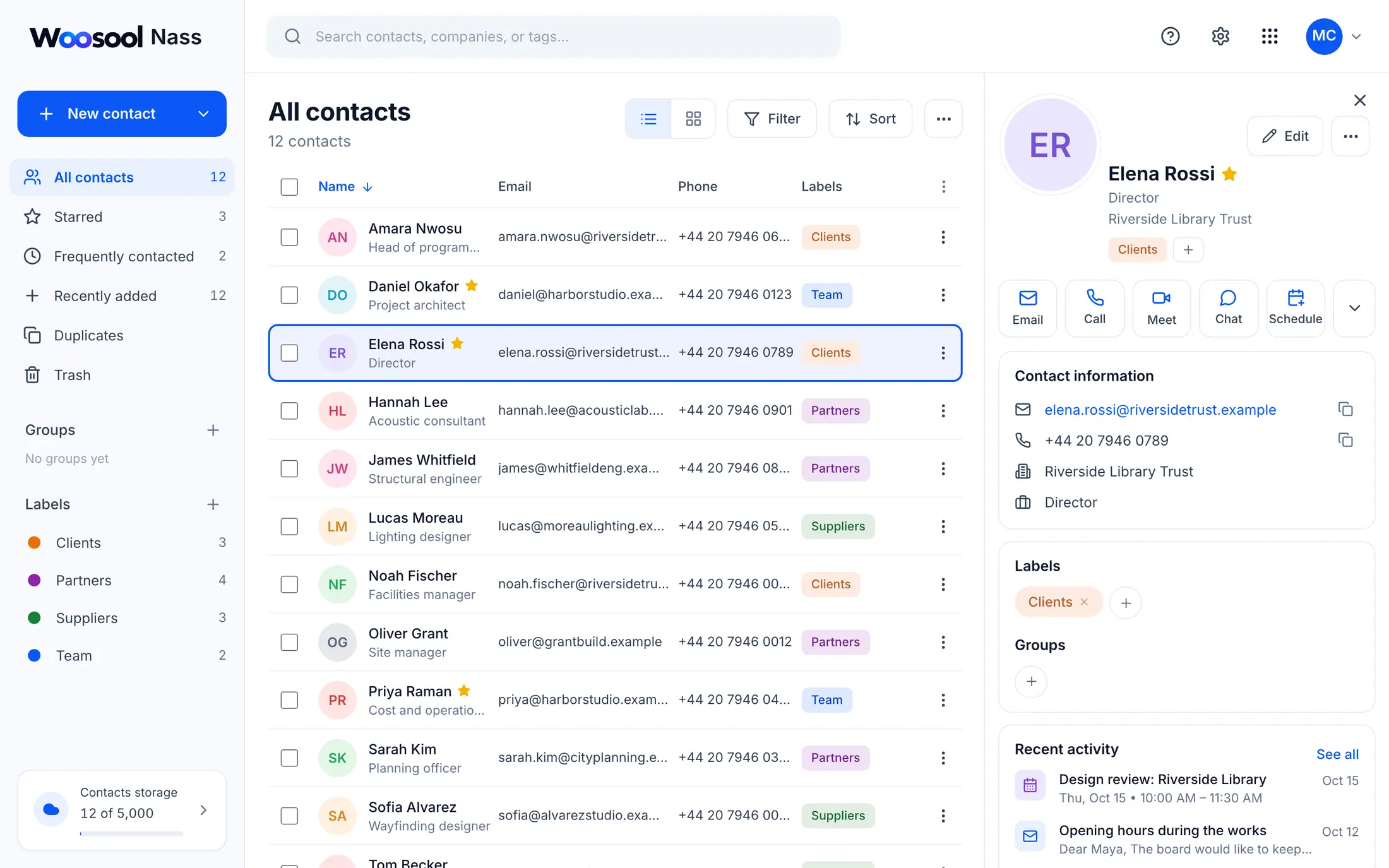The width and height of the screenshot is (1389, 868).
Task: Start a Meet video call with Elena
Action: (1162, 308)
